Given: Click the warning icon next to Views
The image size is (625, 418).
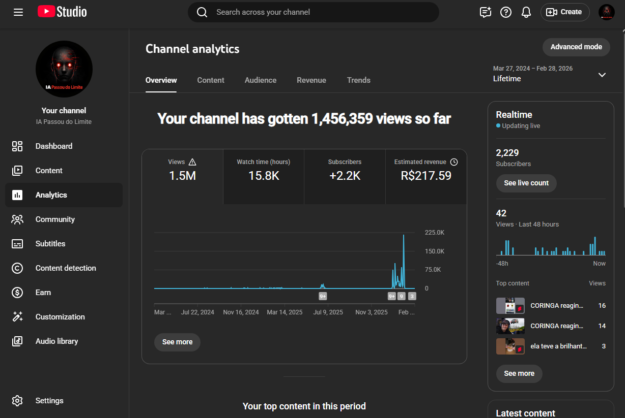Looking at the screenshot, I should pos(193,161).
